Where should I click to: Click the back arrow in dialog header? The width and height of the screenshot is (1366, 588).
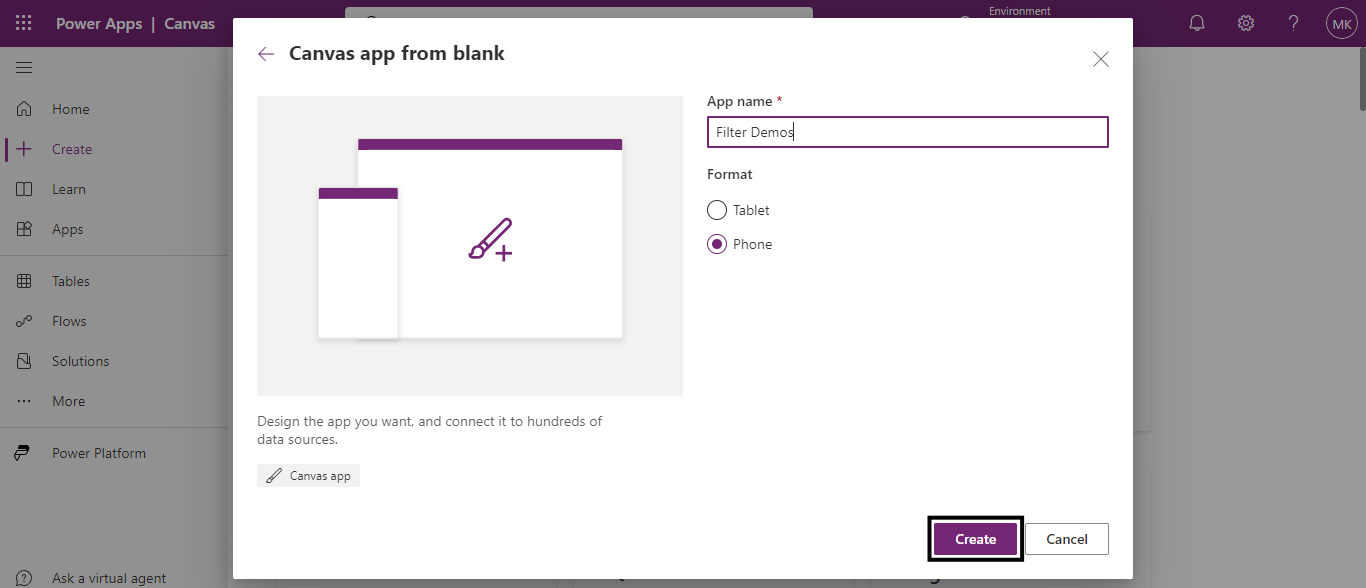coord(266,54)
